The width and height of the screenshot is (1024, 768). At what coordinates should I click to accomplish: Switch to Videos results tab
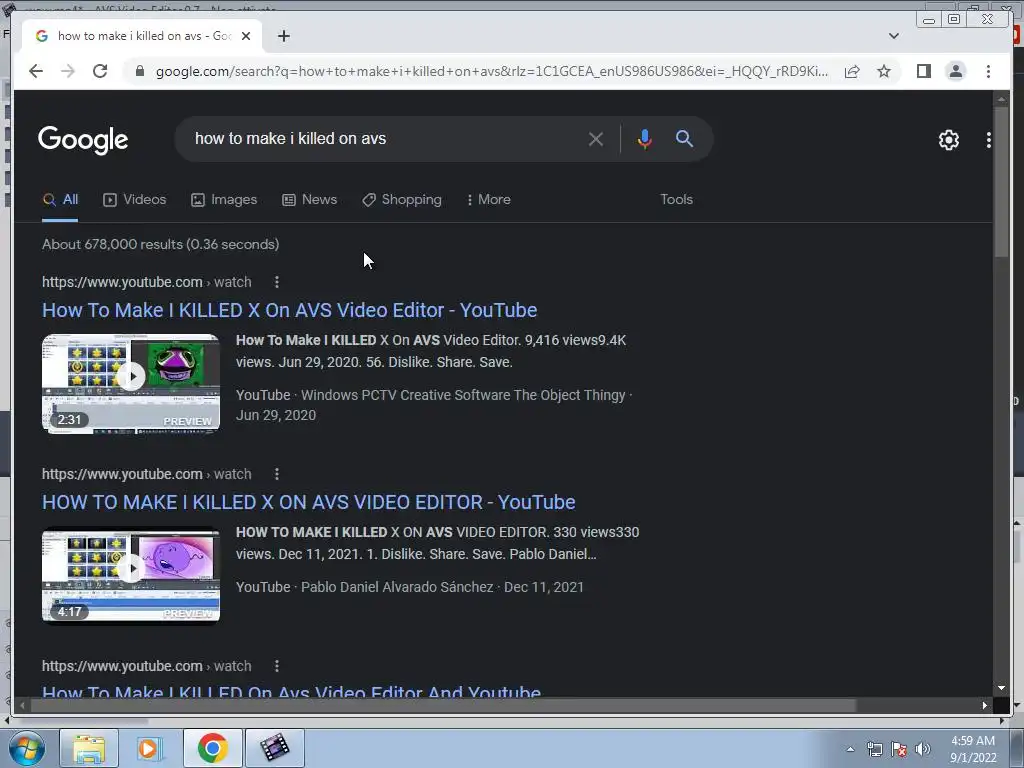pyautogui.click(x=135, y=200)
